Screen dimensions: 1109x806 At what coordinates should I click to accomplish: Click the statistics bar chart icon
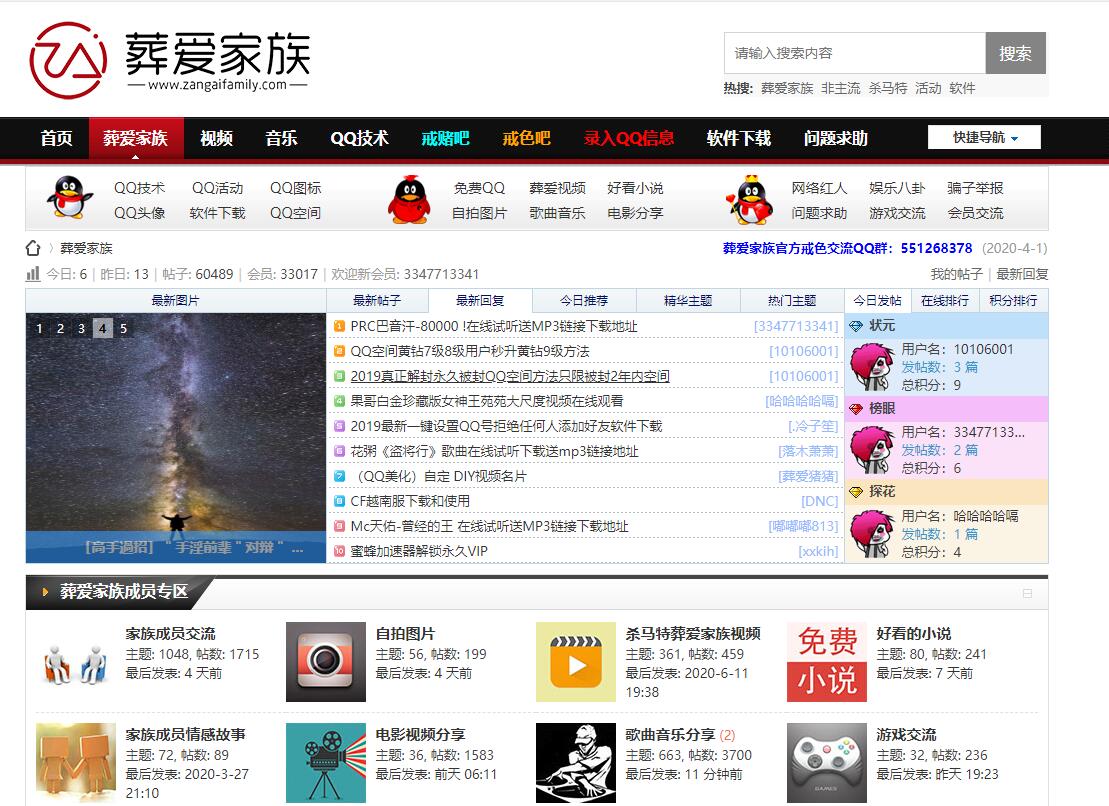point(33,274)
